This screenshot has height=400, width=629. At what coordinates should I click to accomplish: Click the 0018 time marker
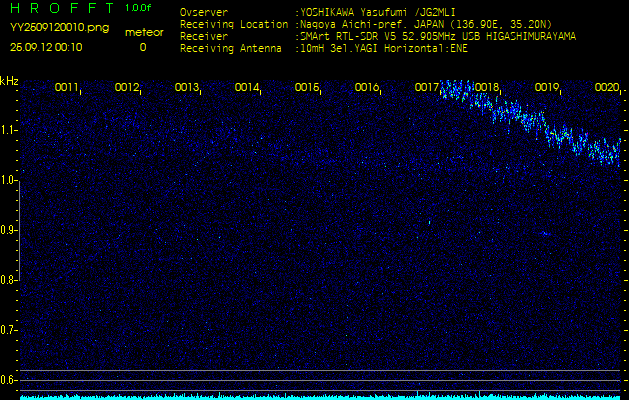pos(487,88)
